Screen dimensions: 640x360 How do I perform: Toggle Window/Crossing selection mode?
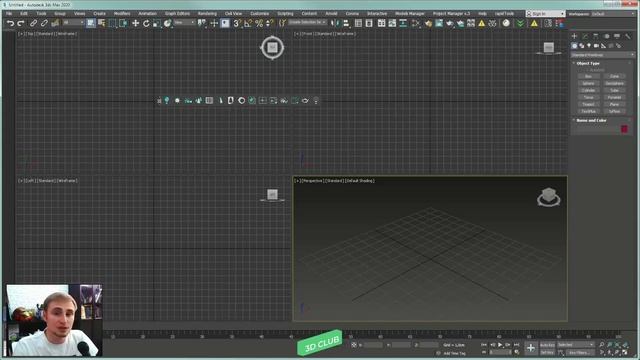(123, 23)
